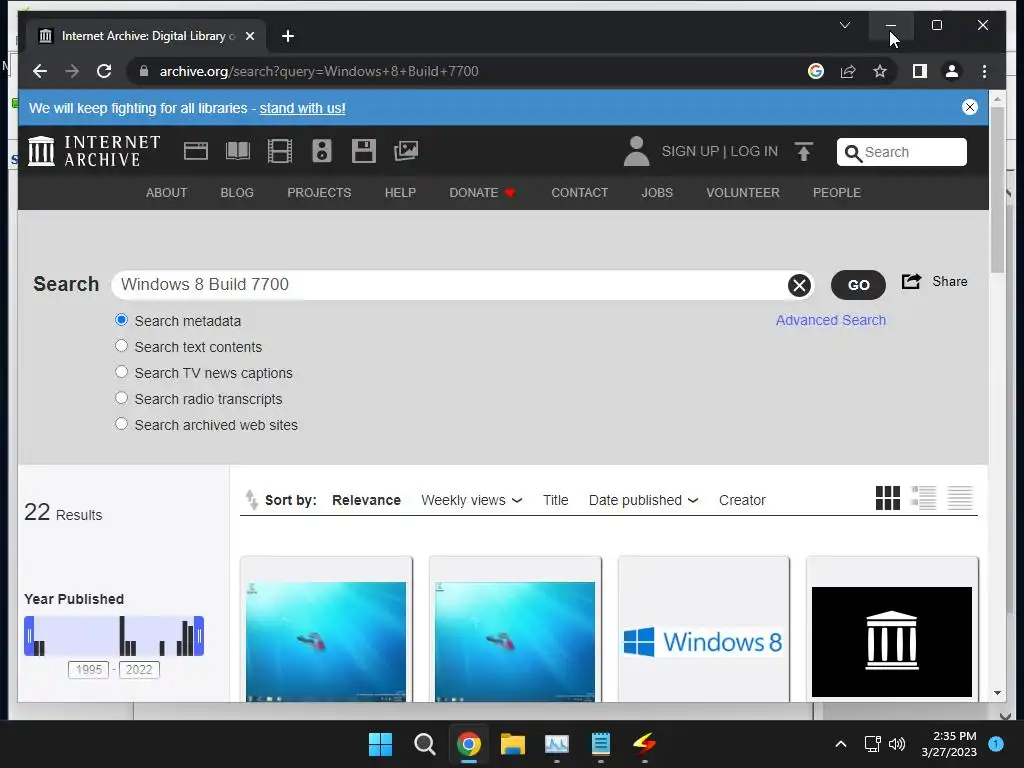Select Search TV news captions option
1024x768 pixels.
click(121, 372)
